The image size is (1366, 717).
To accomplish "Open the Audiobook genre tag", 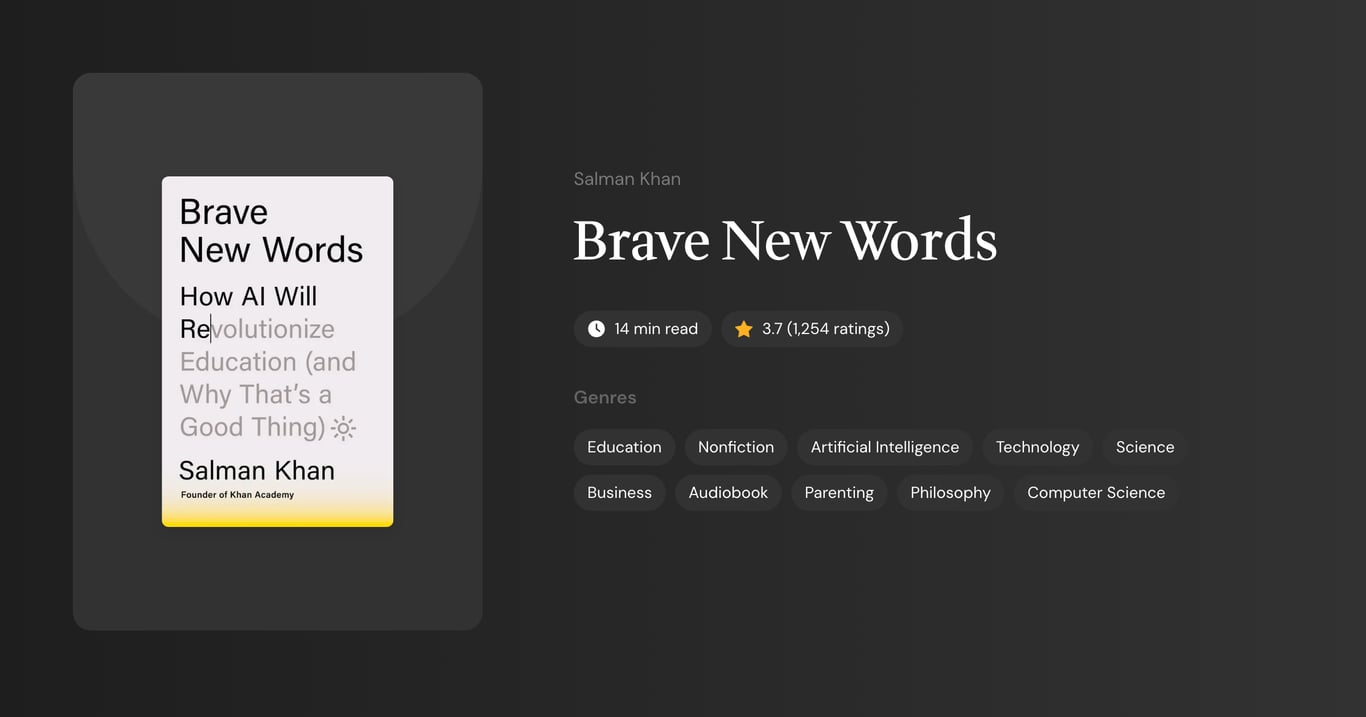I will (728, 492).
